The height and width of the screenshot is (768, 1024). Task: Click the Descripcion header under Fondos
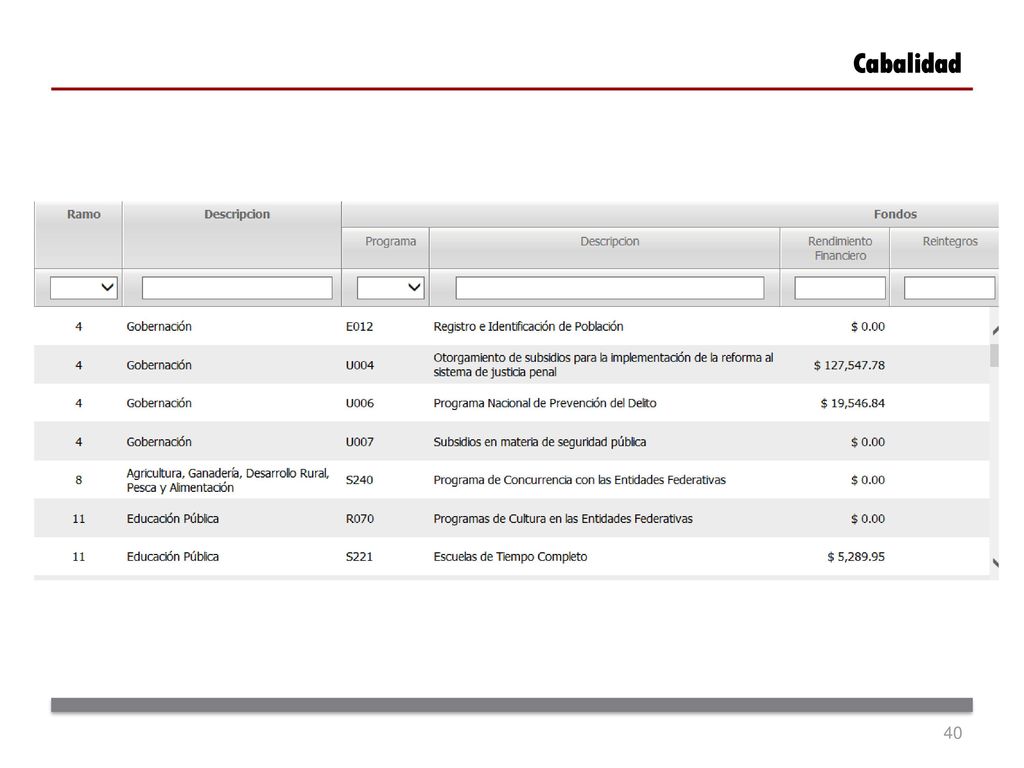click(x=610, y=241)
